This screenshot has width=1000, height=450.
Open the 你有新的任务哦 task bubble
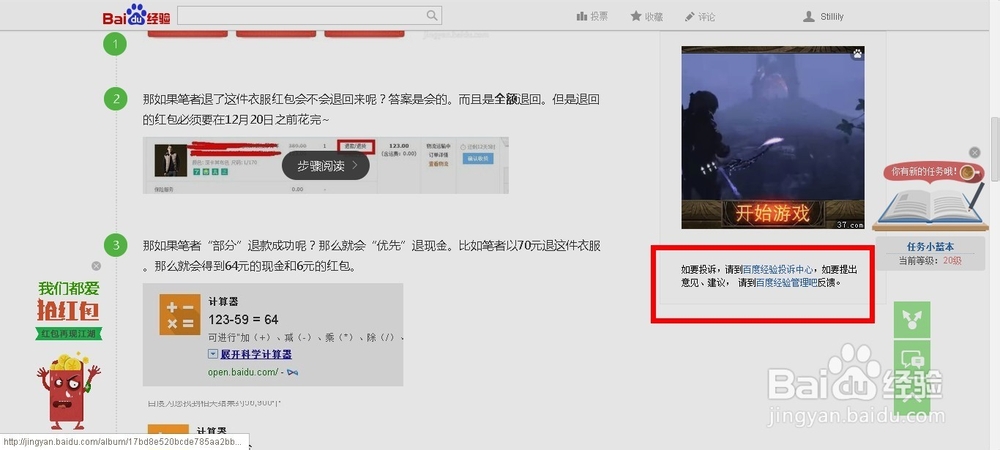933,172
